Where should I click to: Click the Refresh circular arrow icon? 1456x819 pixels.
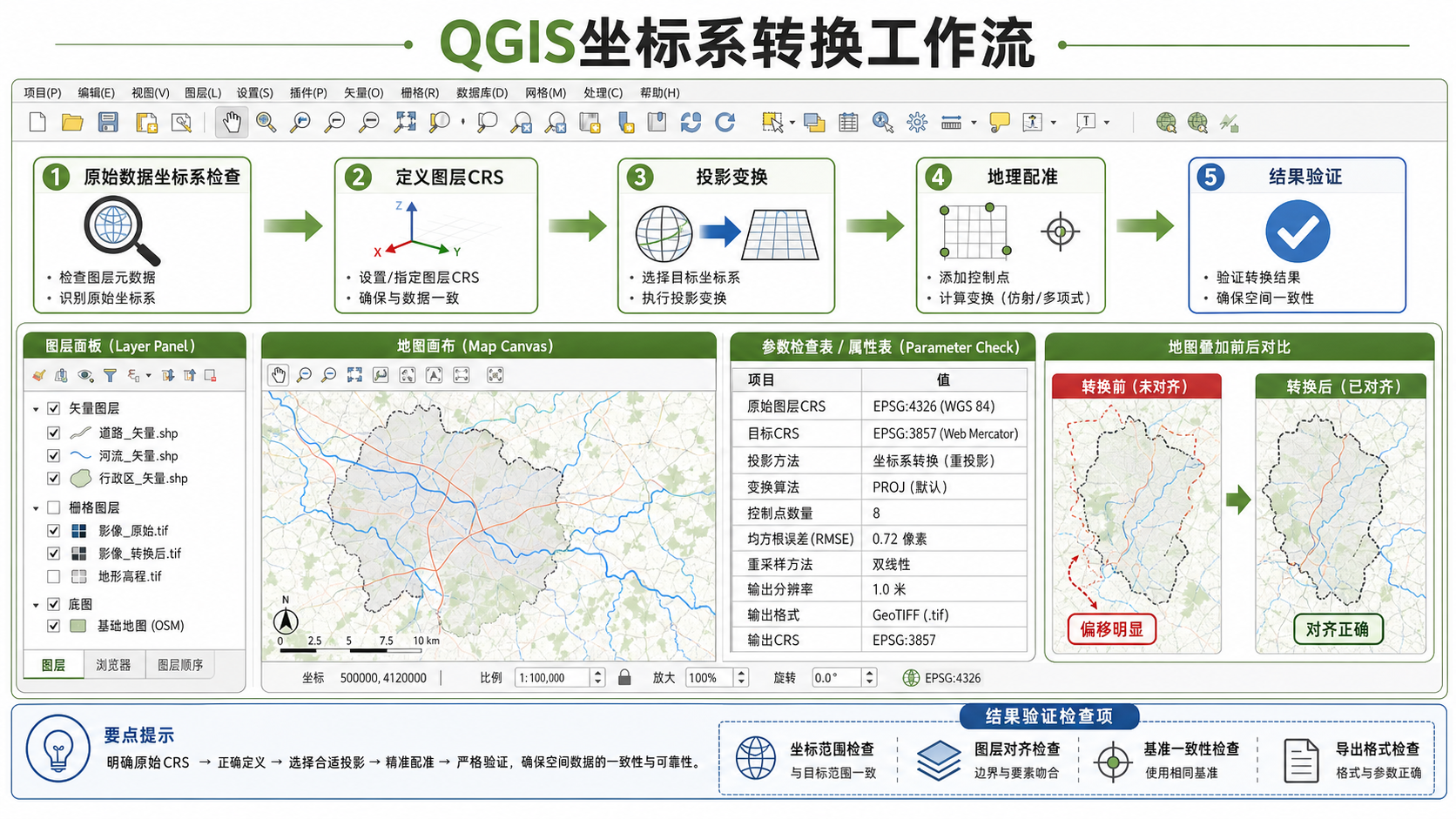pos(725,122)
